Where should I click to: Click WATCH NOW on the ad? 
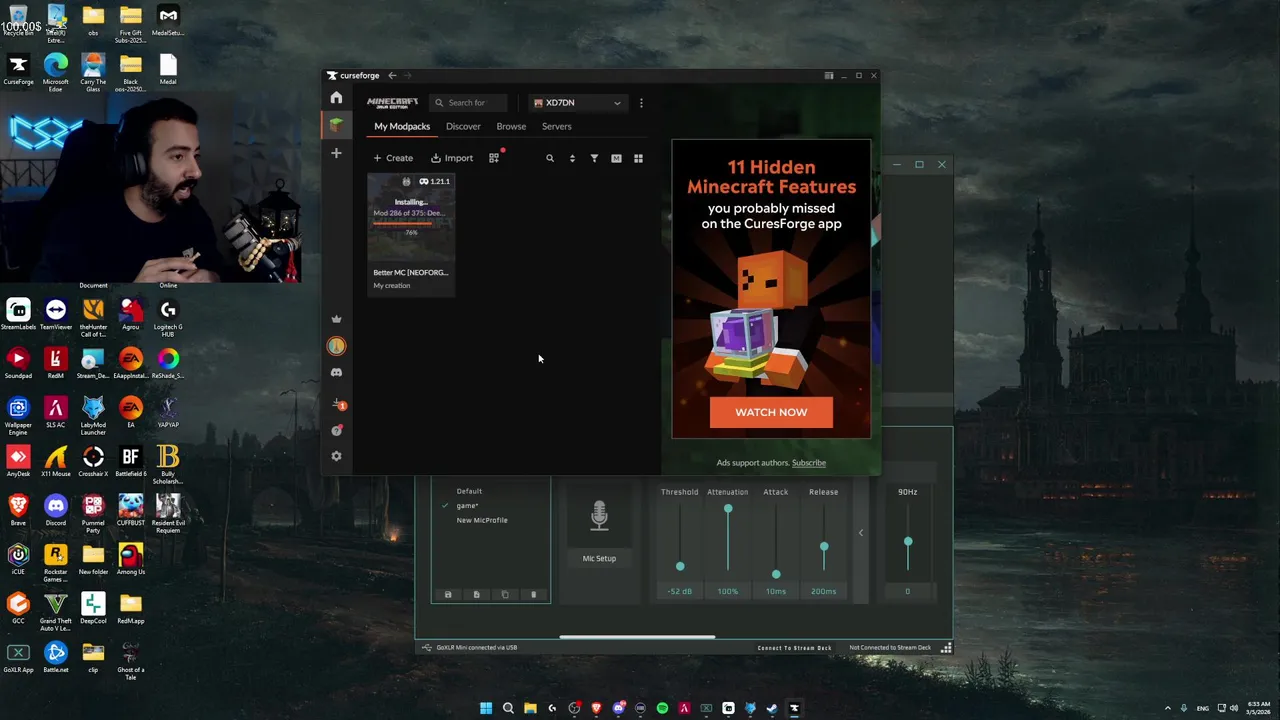(771, 412)
